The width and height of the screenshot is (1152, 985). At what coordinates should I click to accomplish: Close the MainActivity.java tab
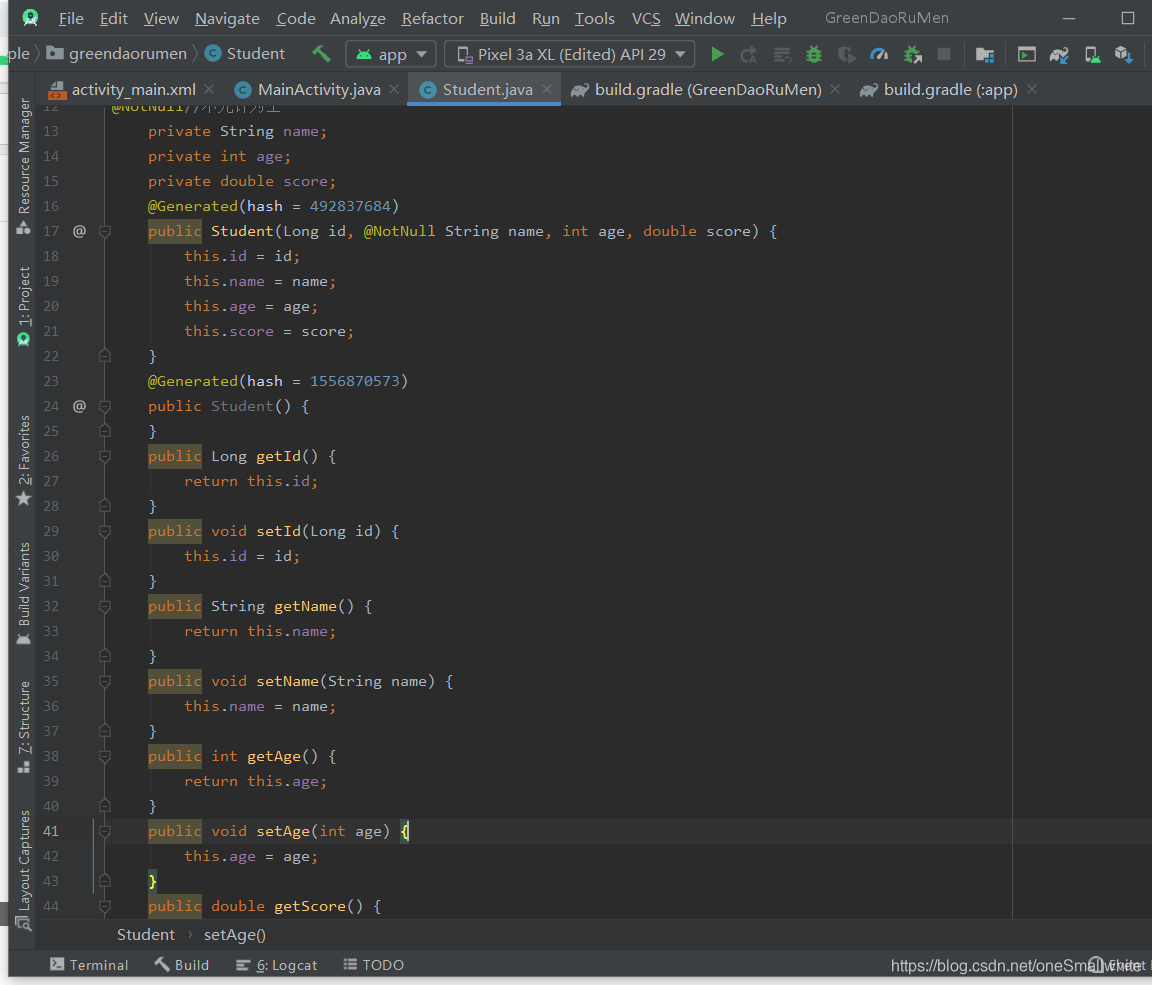pos(394,89)
